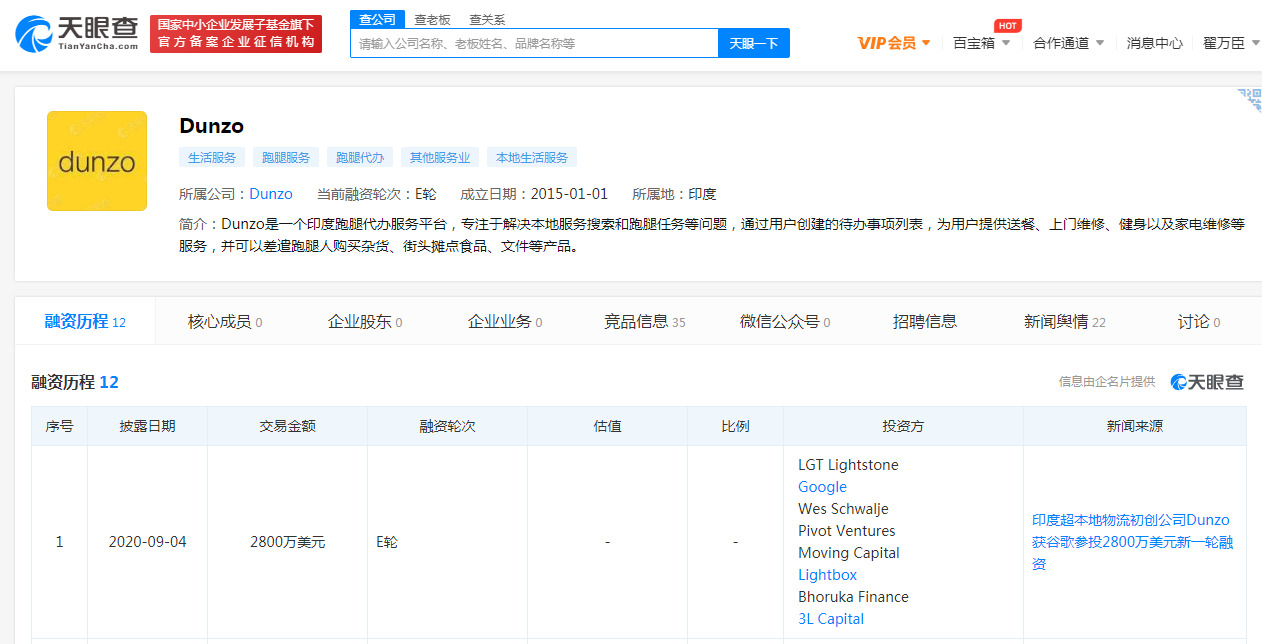Expand the 合作通道 dropdown menu
1262x644 pixels.
(1068, 43)
